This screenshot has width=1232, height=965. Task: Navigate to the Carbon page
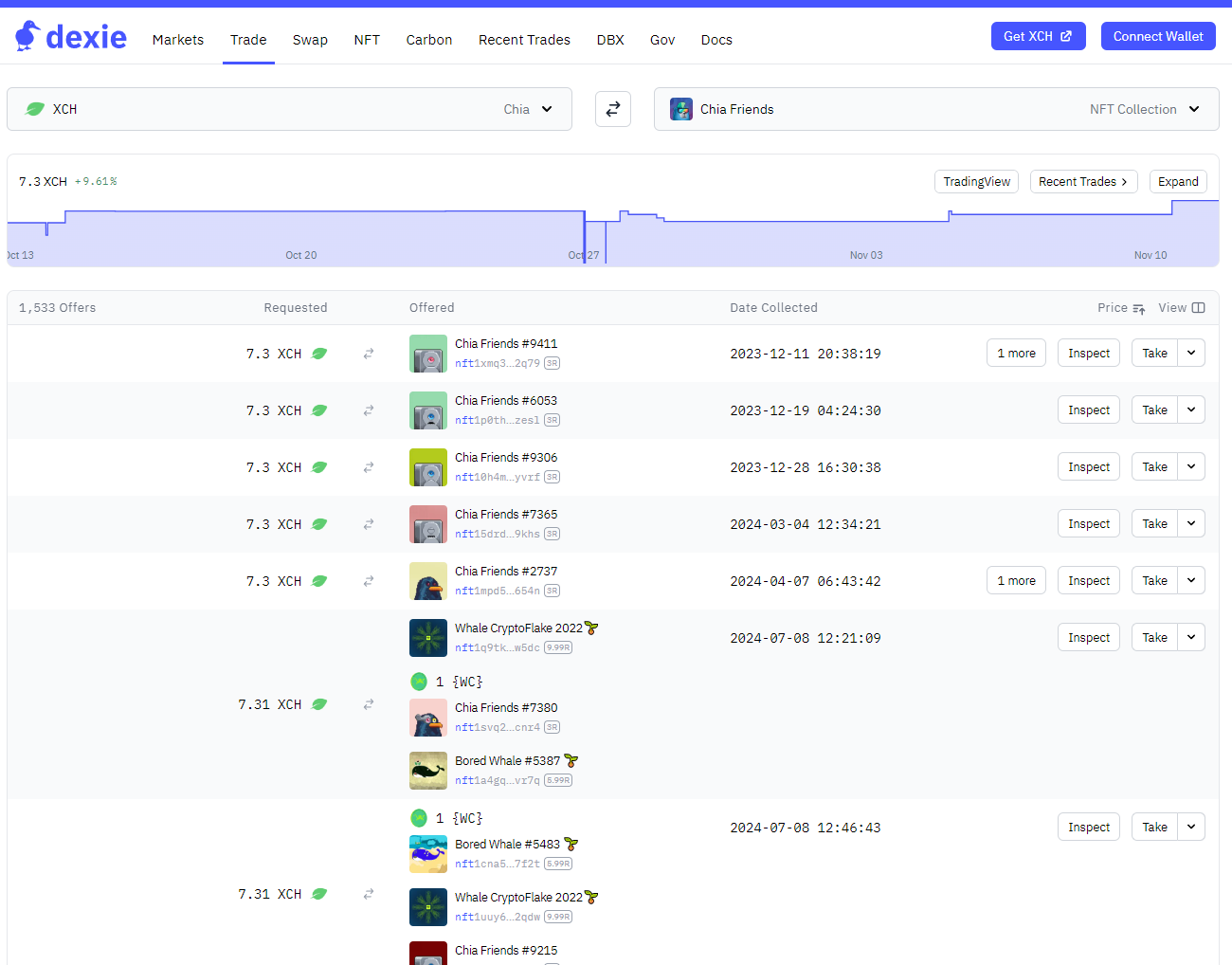(429, 40)
